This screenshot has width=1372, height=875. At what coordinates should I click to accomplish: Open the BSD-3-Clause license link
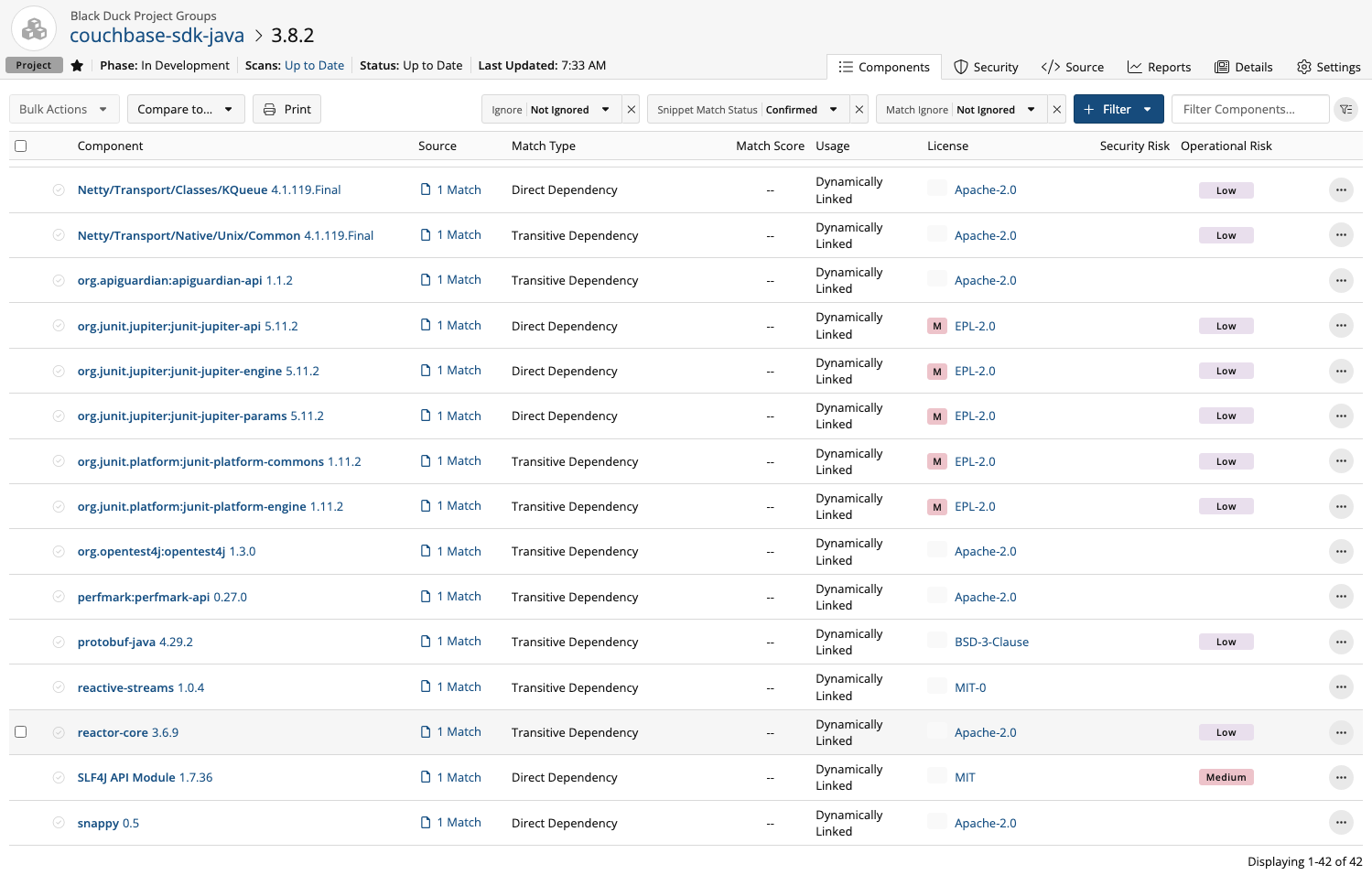pos(991,643)
